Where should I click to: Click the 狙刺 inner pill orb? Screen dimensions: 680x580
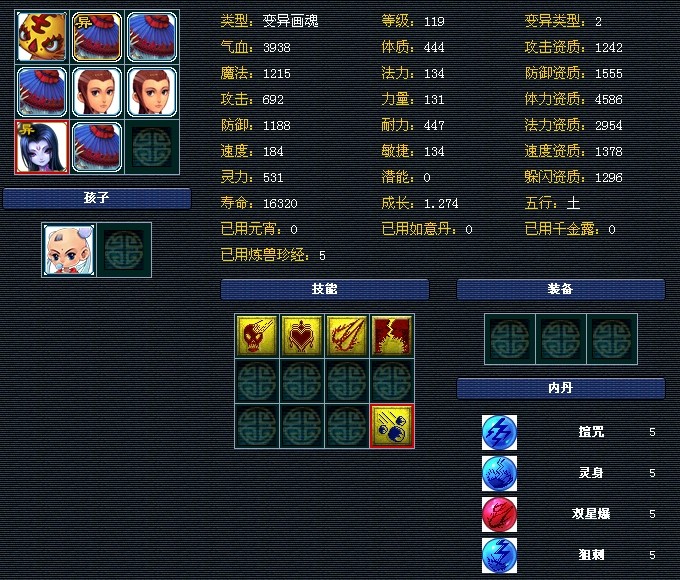(x=500, y=555)
